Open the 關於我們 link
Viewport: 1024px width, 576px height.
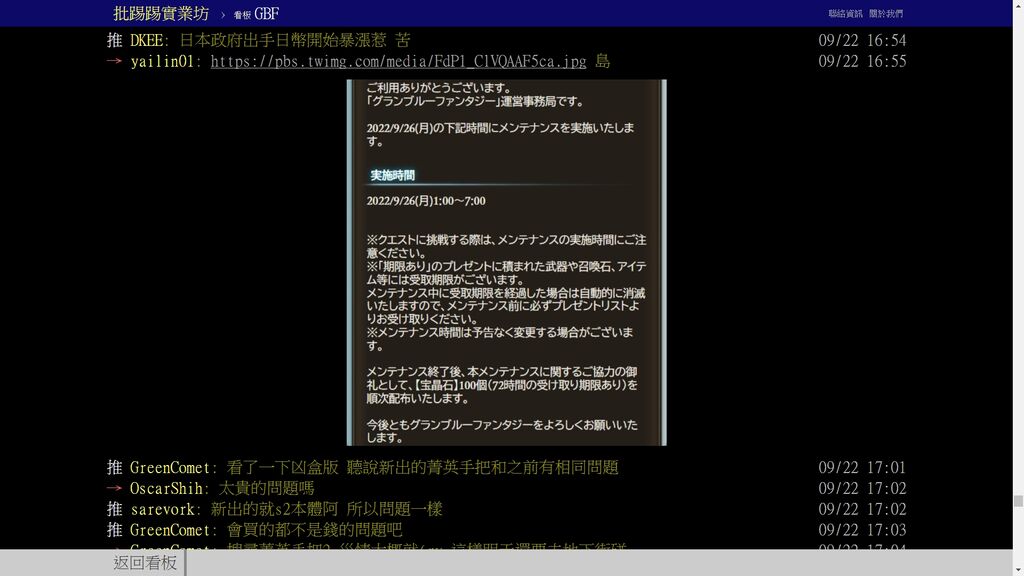[886, 13]
